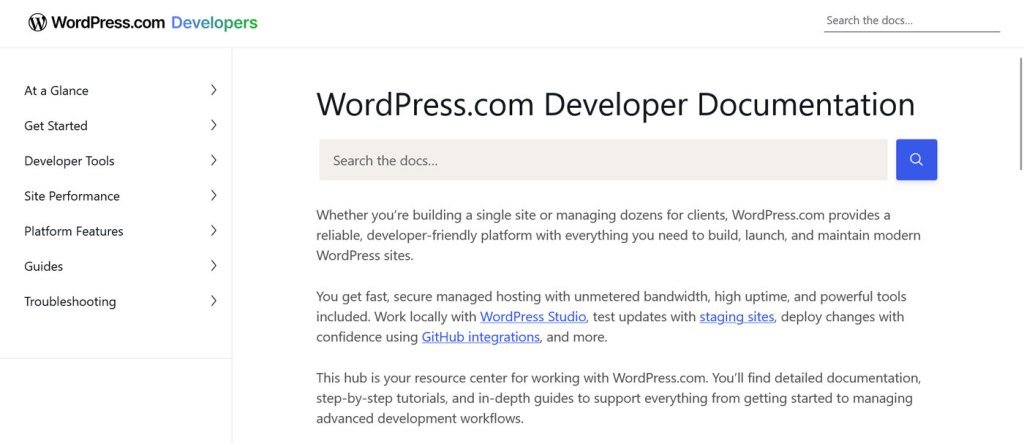Image resolution: width=1024 pixels, height=443 pixels.
Task: Click the paragraph starting 'Whether you're building'
Action: pos(618,235)
